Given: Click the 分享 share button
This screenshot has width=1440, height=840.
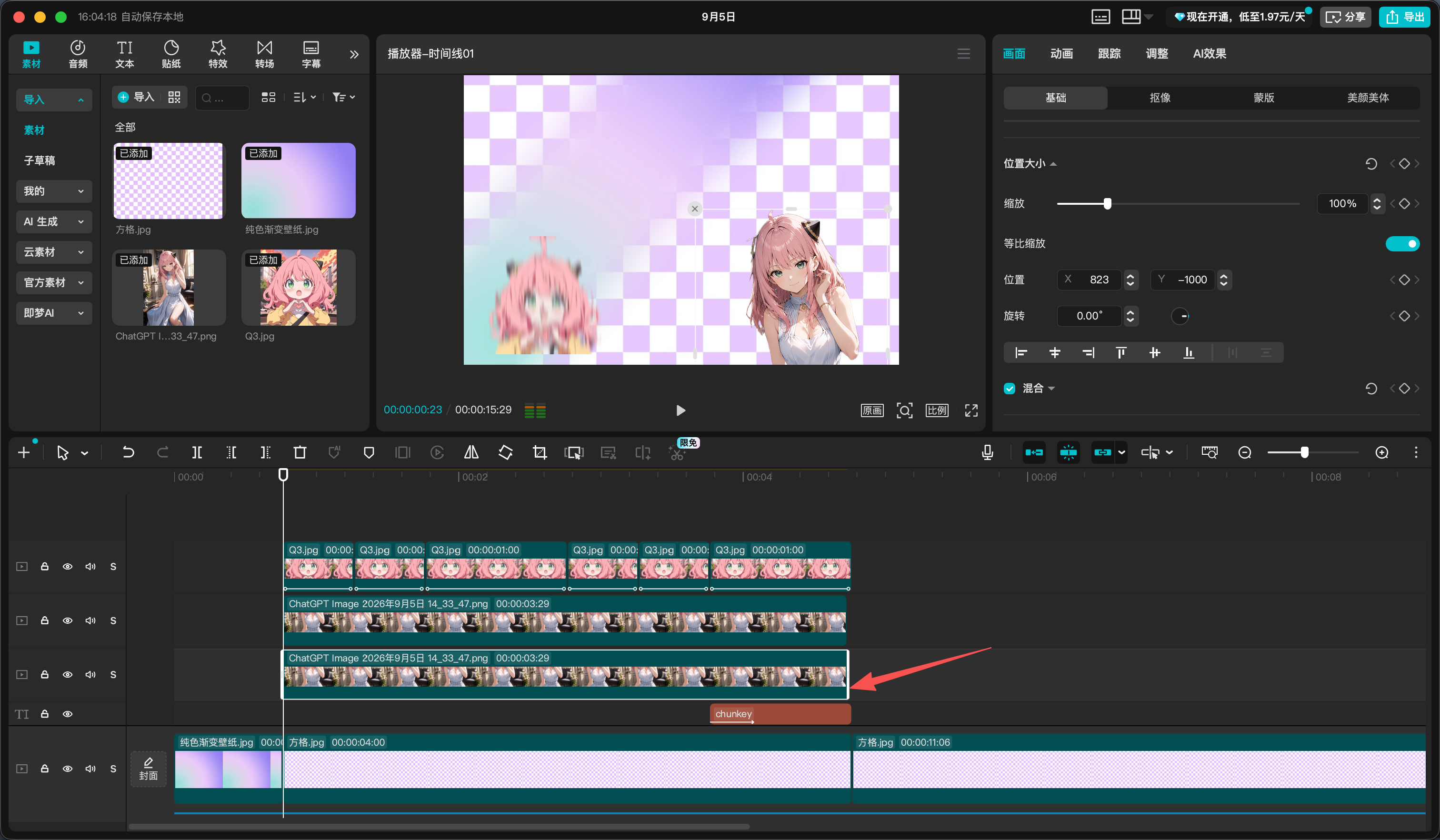Looking at the screenshot, I should click(1345, 17).
